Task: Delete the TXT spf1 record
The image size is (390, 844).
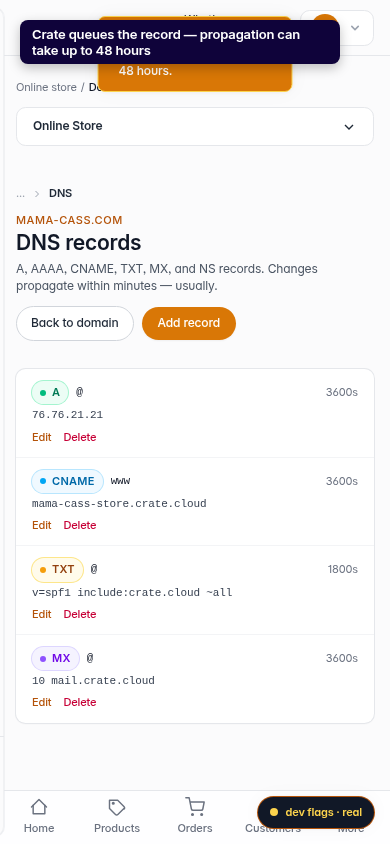Action: [x=80, y=614]
